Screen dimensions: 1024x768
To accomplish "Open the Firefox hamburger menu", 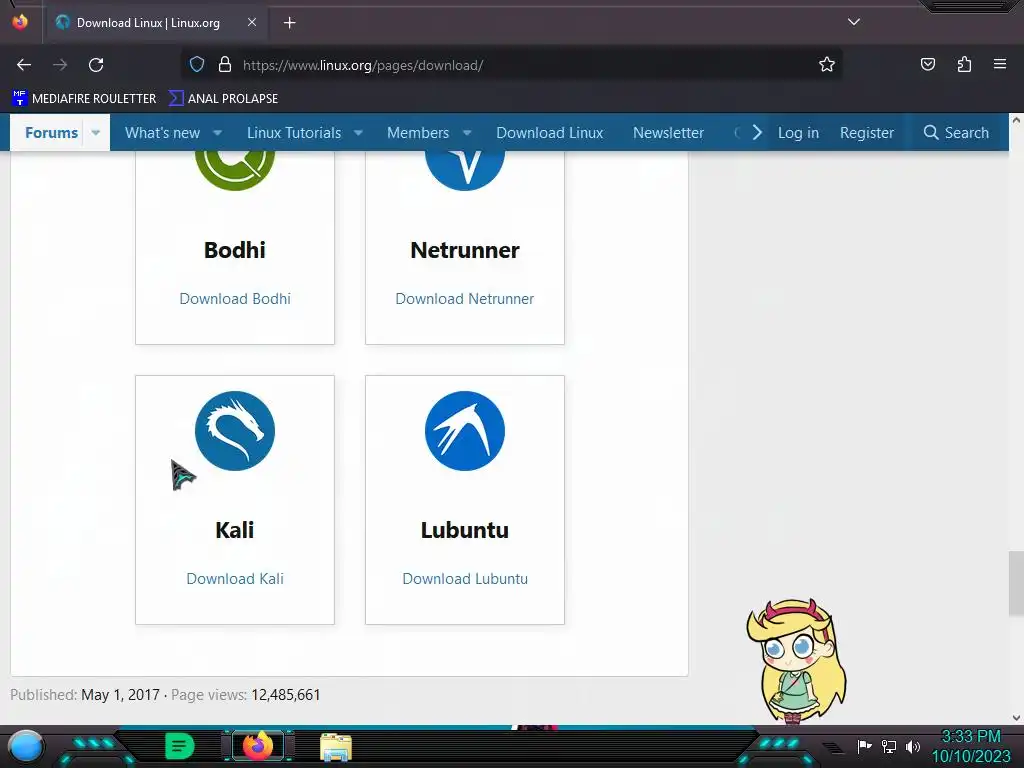I will pos(1000,65).
